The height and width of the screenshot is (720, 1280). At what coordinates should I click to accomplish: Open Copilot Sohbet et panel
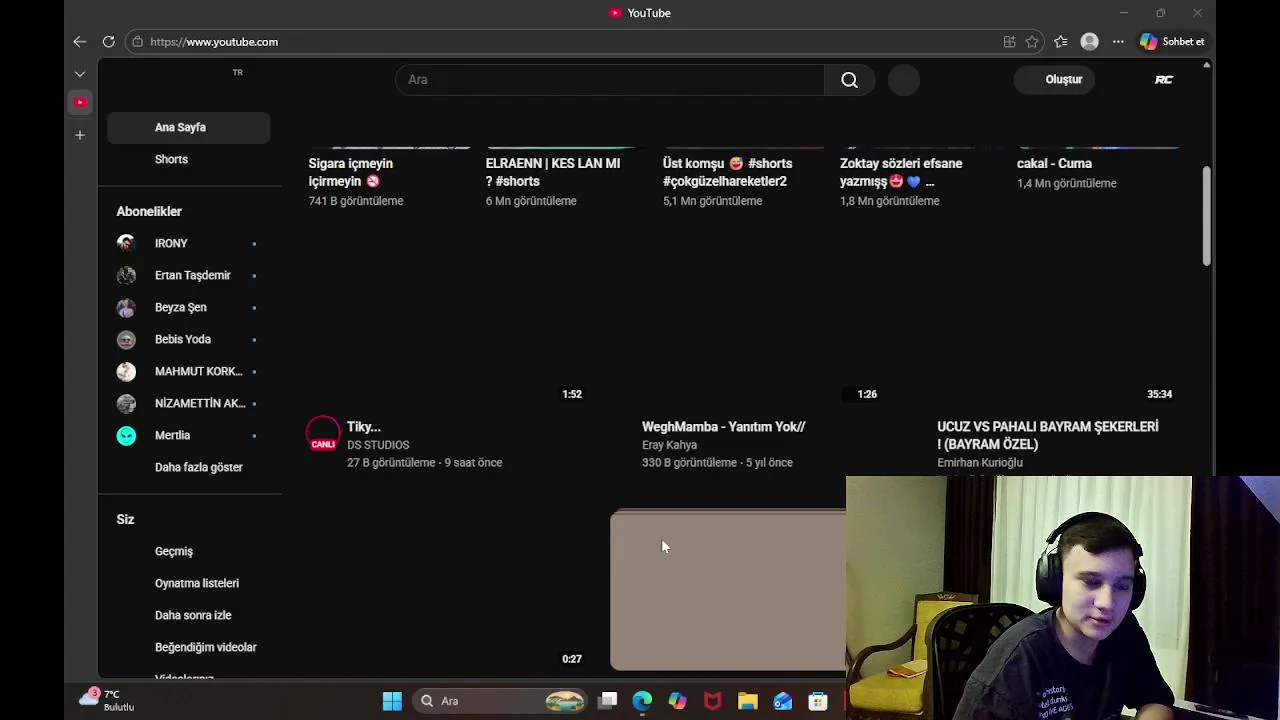pyautogui.click(x=1172, y=42)
